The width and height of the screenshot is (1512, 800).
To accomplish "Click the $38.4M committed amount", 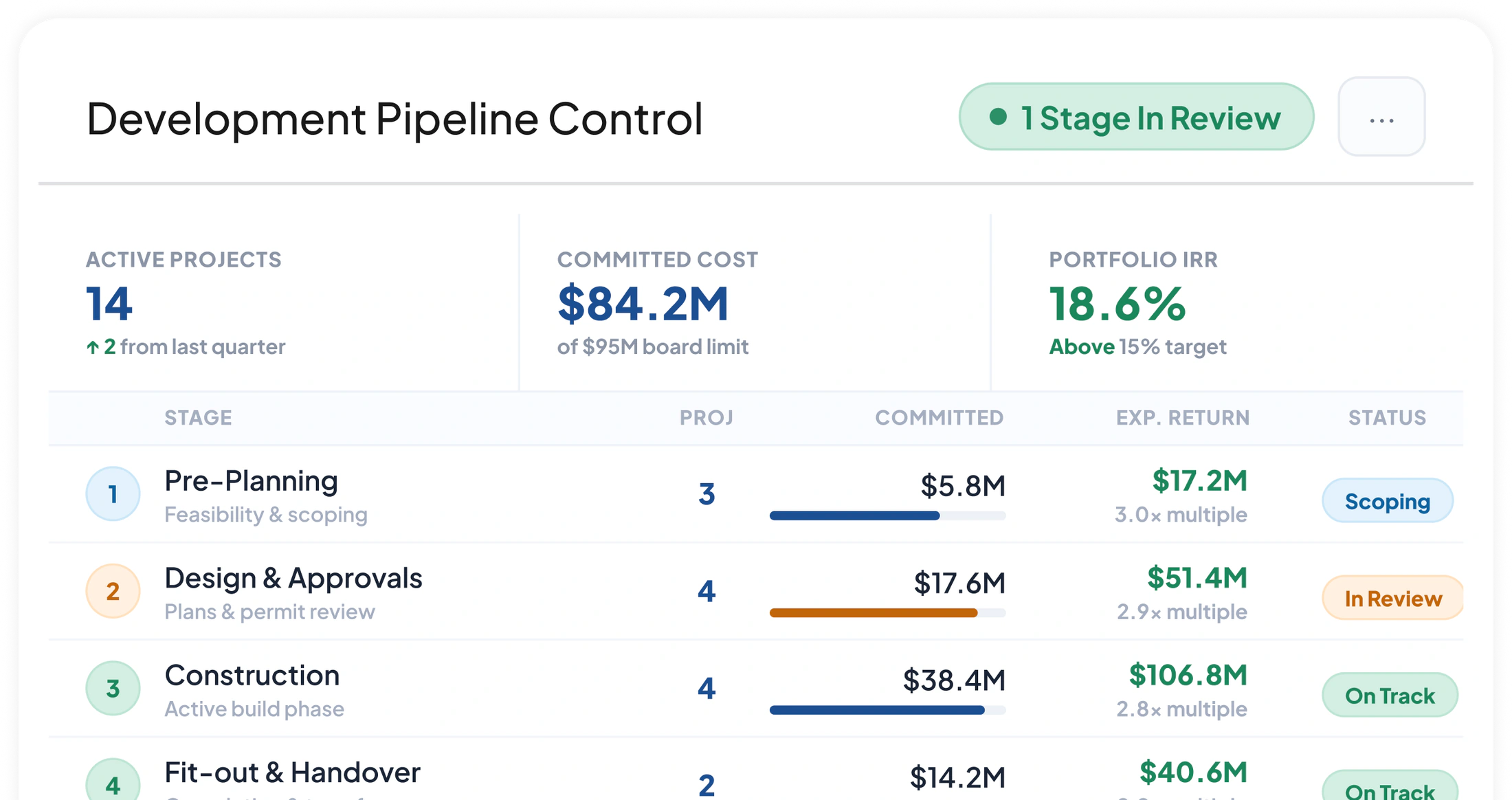I will pos(954,680).
